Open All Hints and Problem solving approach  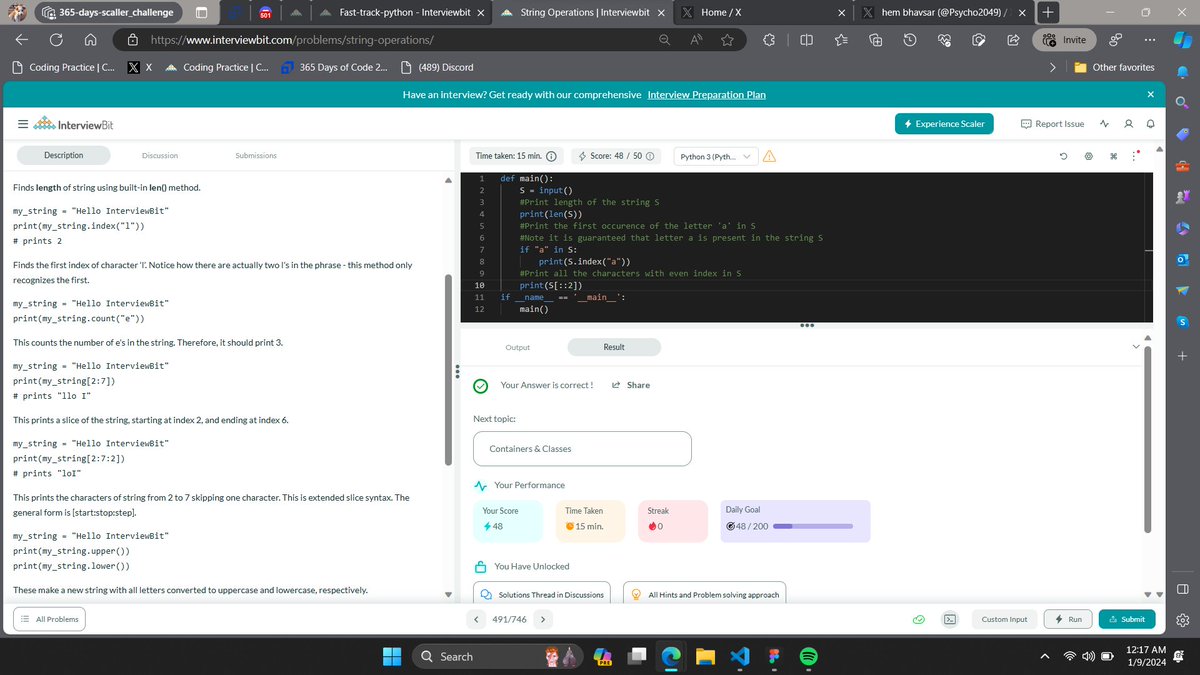pyautogui.click(x=704, y=594)
